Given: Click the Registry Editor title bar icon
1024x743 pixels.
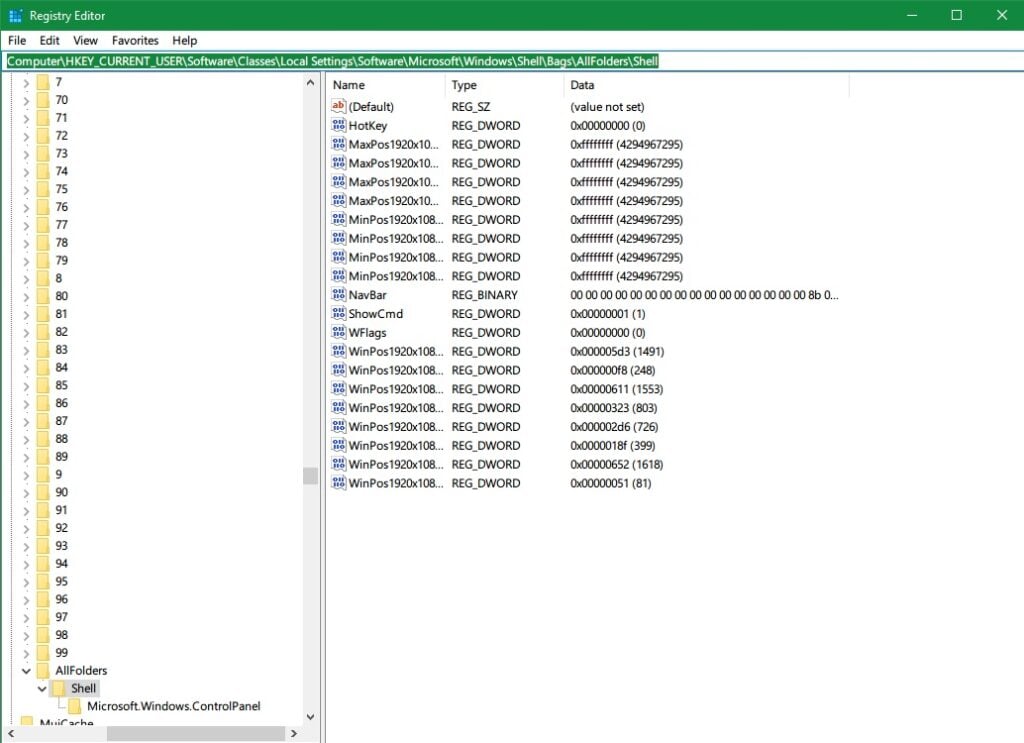Looking at the screenshot, I should (13, 14).
